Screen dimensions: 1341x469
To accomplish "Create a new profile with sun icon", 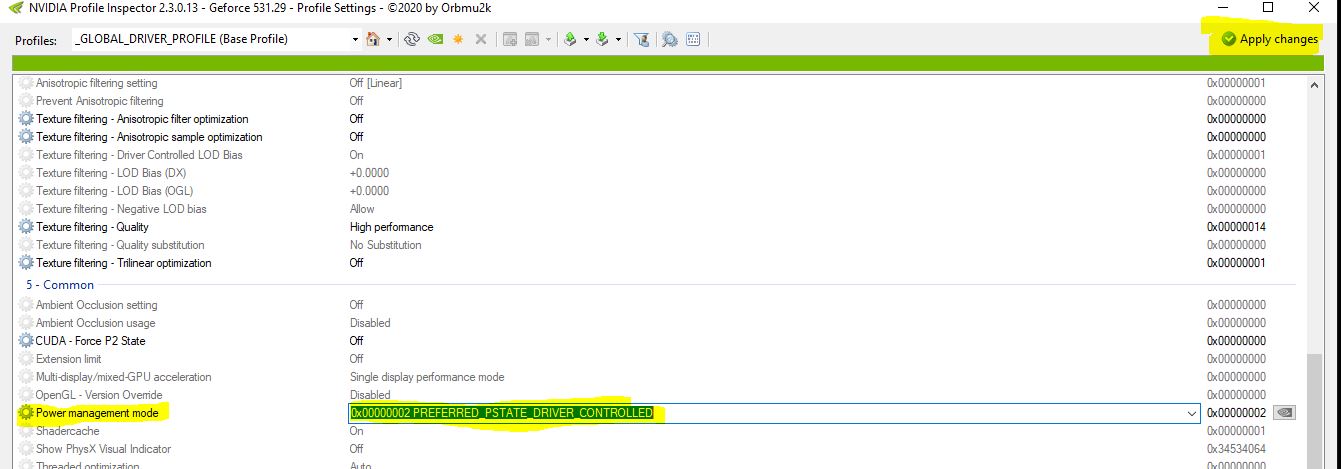I will [x=458, y=39].
